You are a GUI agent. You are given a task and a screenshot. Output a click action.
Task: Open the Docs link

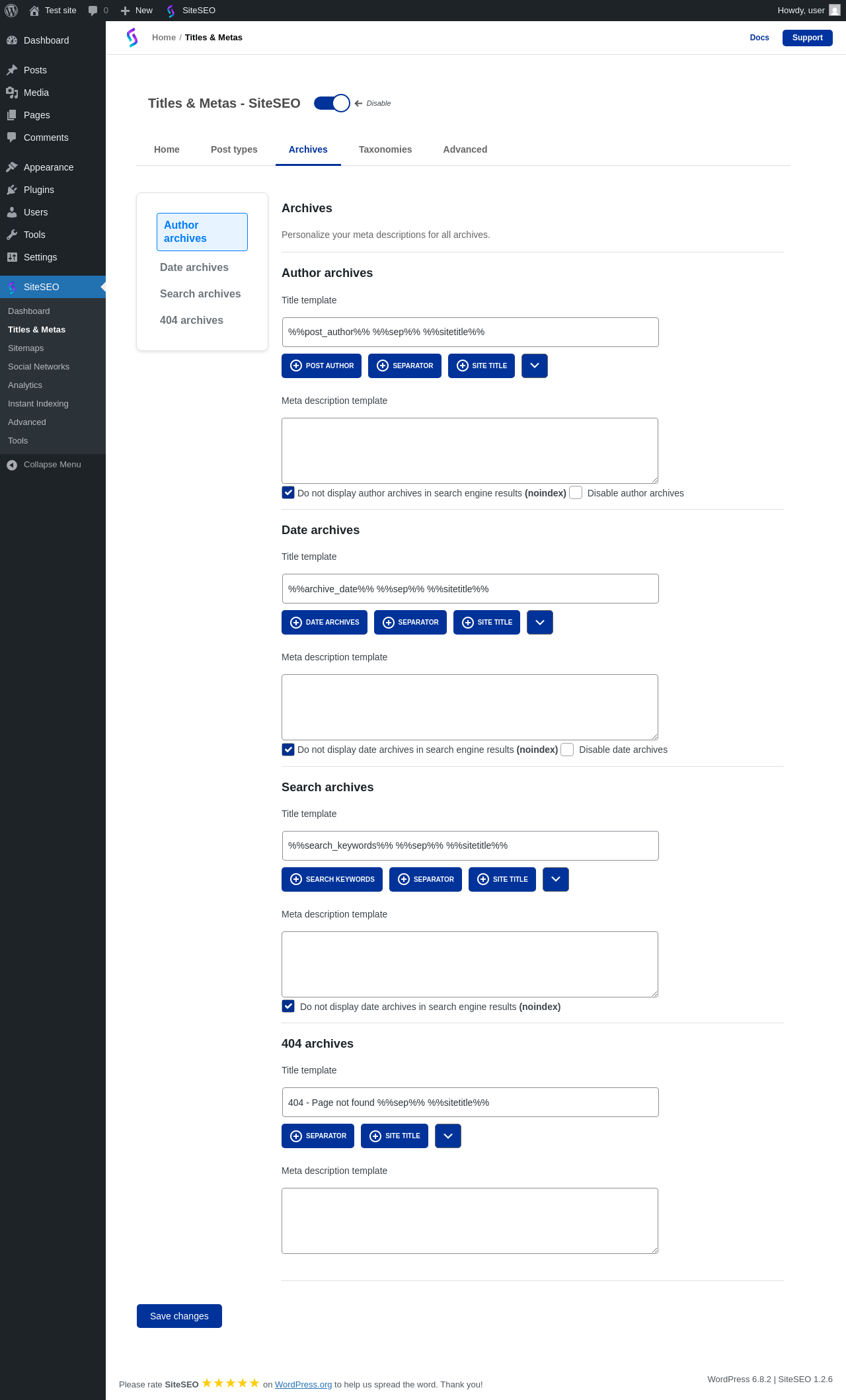coord(759,38)
